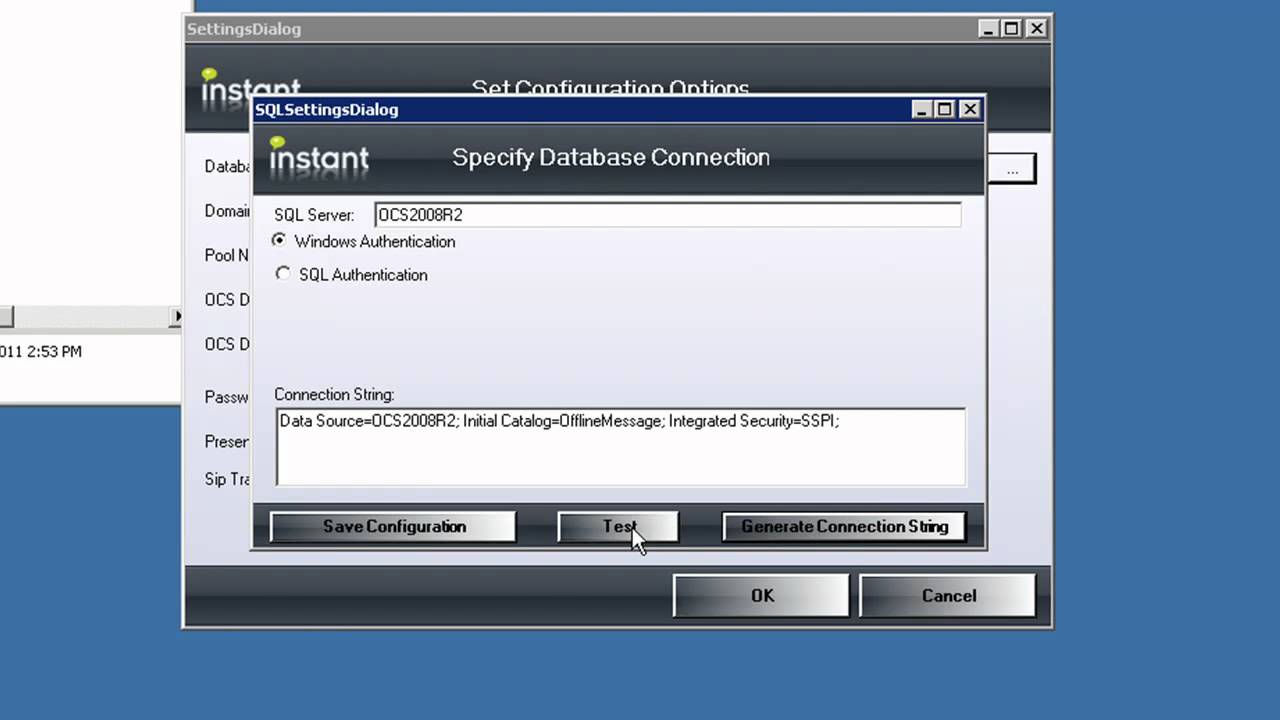Image resolution: width=1280 pixels, height=720 pixels.
Task: Maximize the SettingsDialog window
Action: pos(1012,29)
